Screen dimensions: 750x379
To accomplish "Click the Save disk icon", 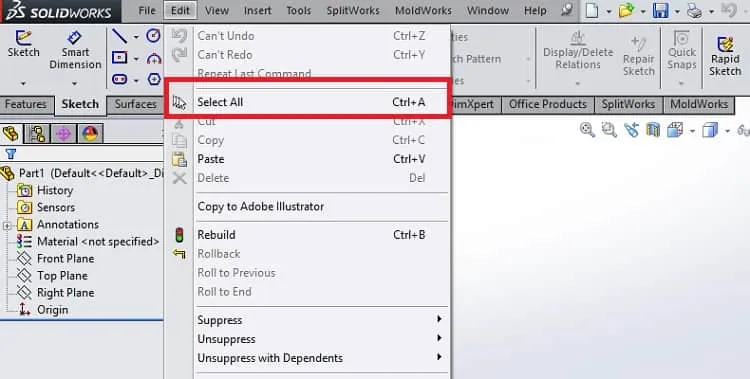I will coord(660,11).
